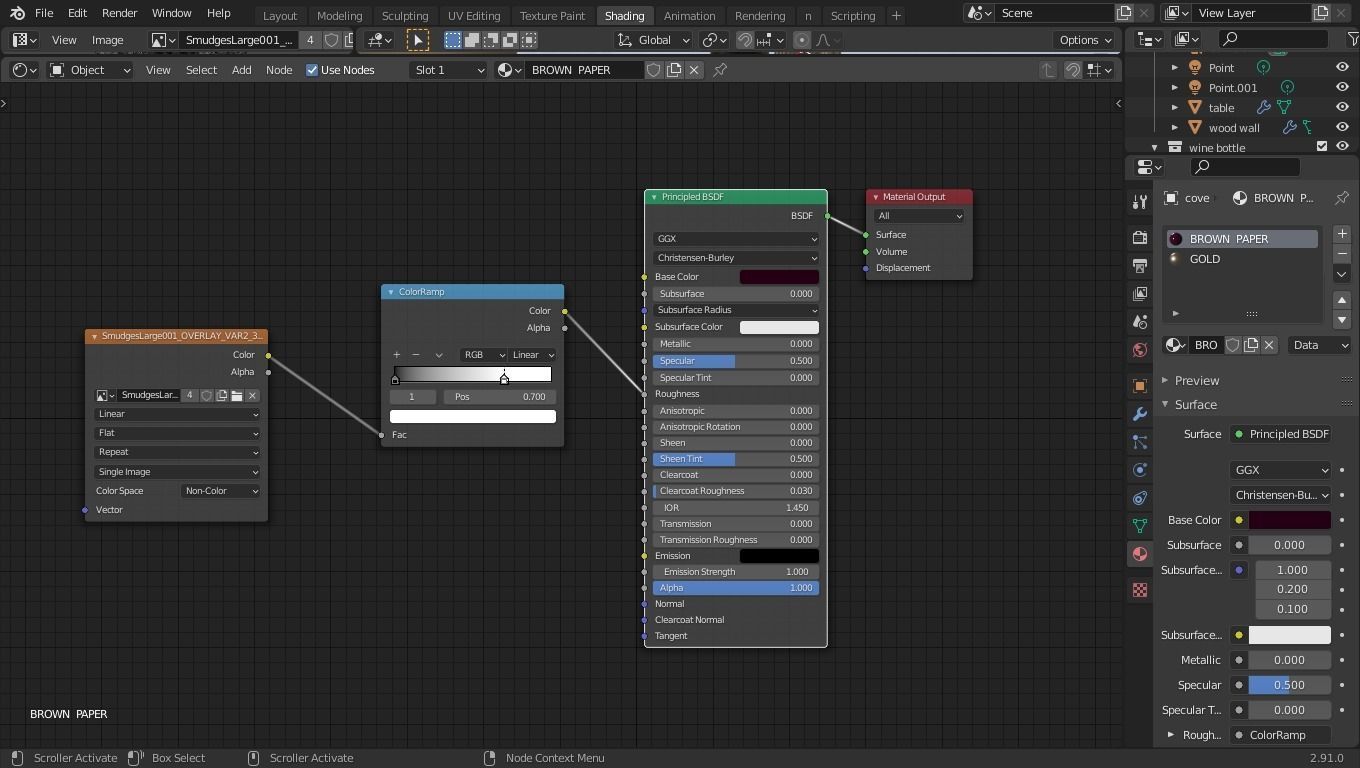The width and height of the screenshot is (1360, 768).
Task: Click Principled BSDF surface shader button
Action: [1281, 434]
